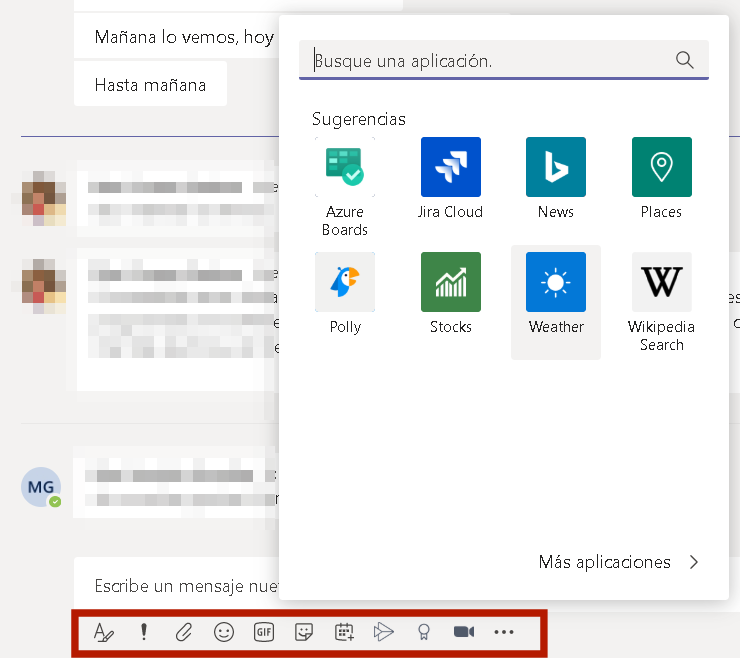Click the search magnifier icon
Image resolution: width=740 pixels, height=658 pixels.
(684, 60)
